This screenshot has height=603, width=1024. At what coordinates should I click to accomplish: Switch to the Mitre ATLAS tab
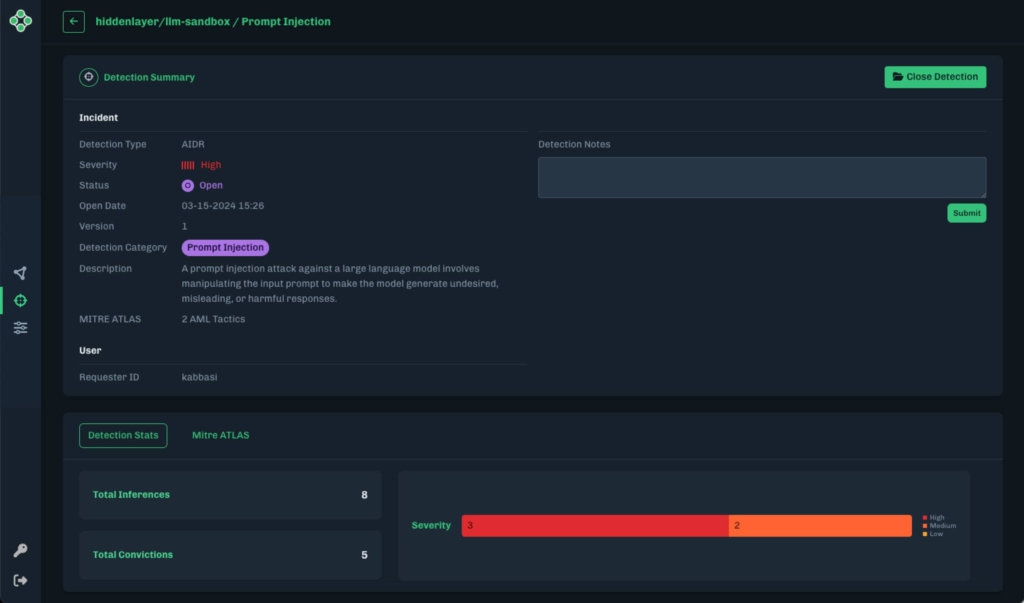[220, 435]
